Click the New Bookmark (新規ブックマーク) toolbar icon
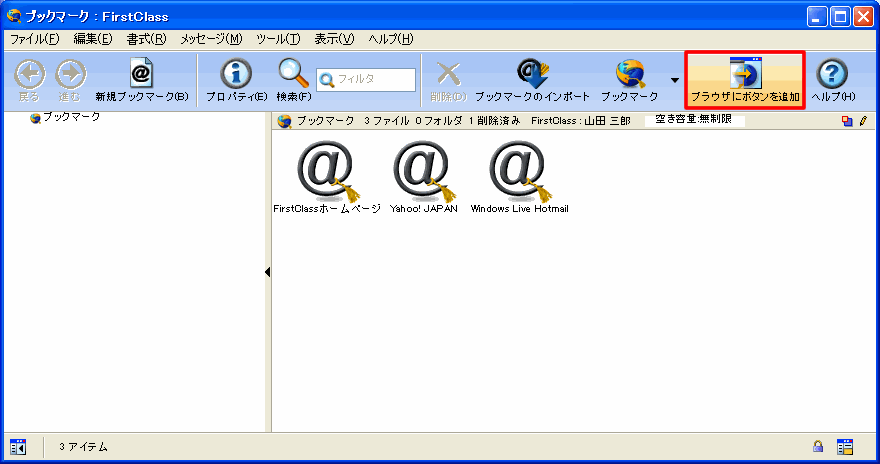 pyautogui.click(x=141, y=75)
